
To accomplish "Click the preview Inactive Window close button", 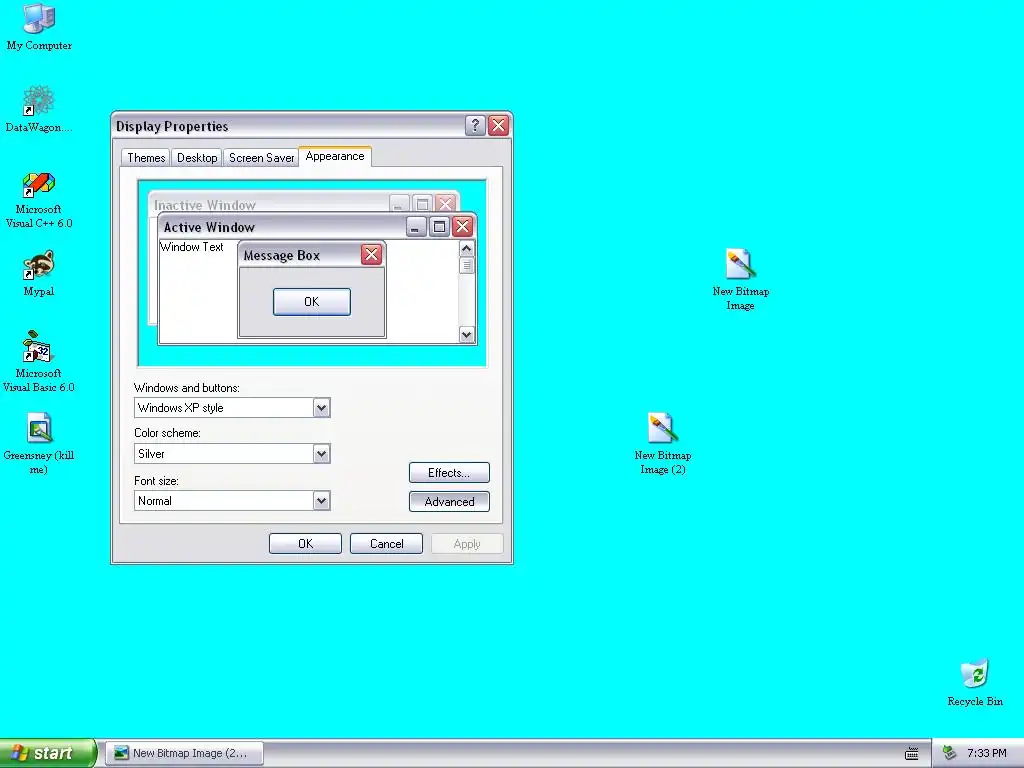I will click(x=445, y=203).
